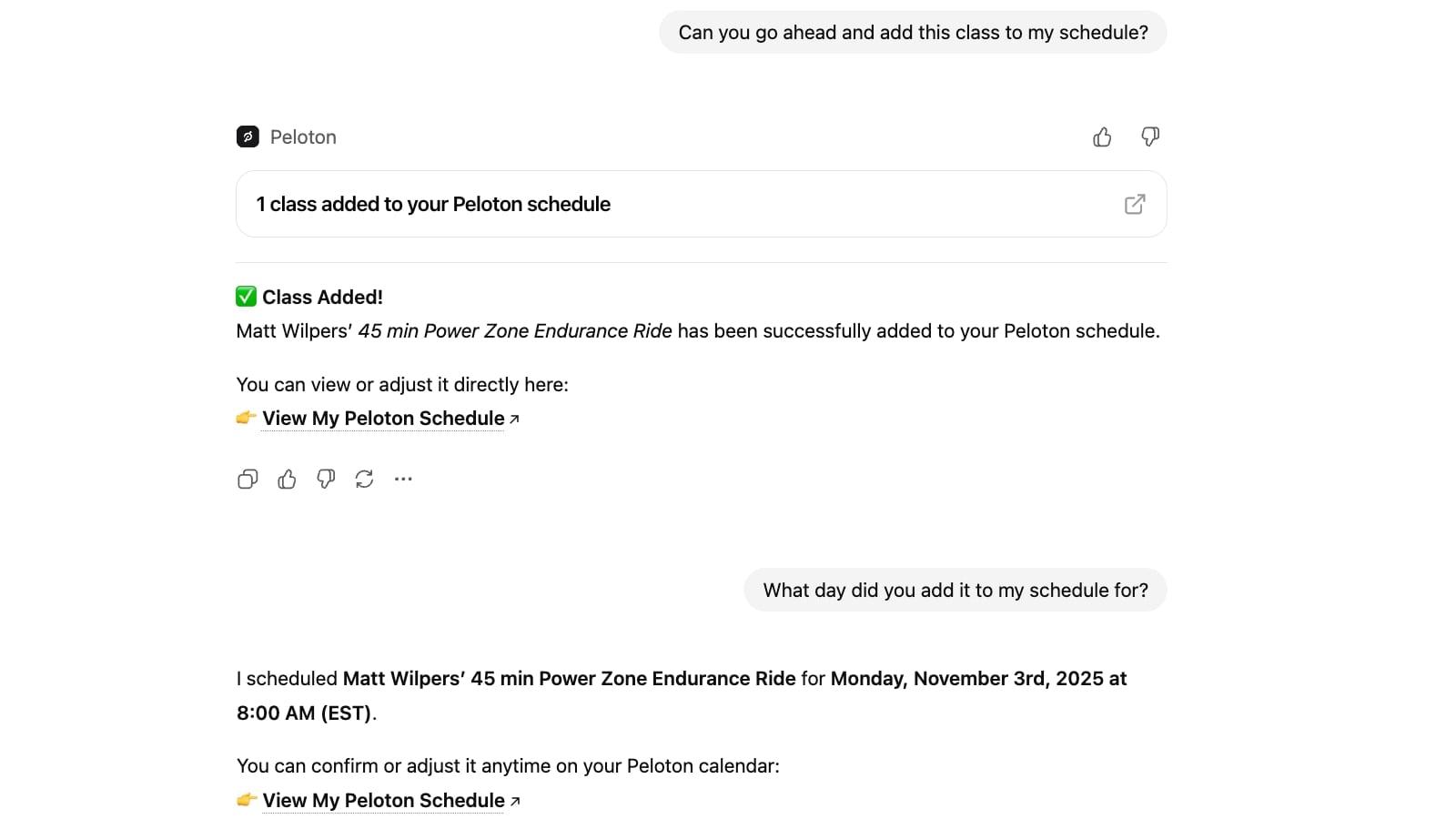The image size is (1456, 819).
Task: Click the "What day did you add it" message
Action: pyautogui.click(x=955, y=591)
